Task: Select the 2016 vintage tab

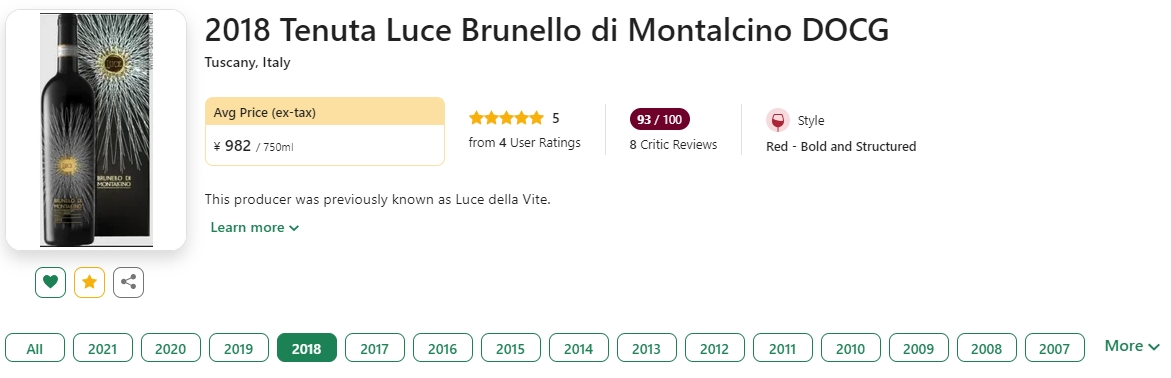Action: pyautogui.click(x=443, y=348)
